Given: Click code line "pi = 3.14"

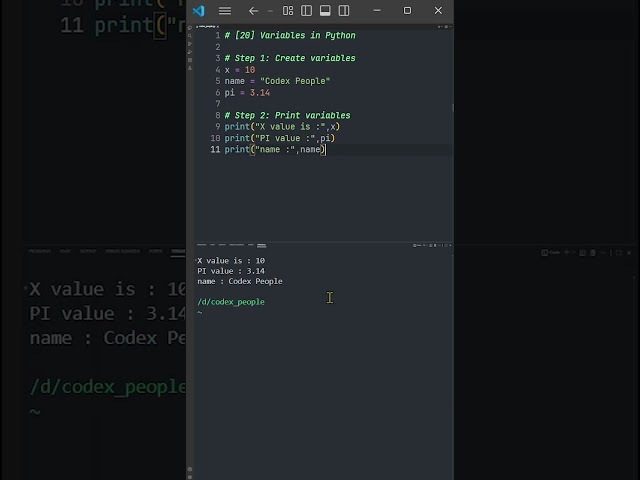Looking at the screenshot, I should click(x=247, y=93).
